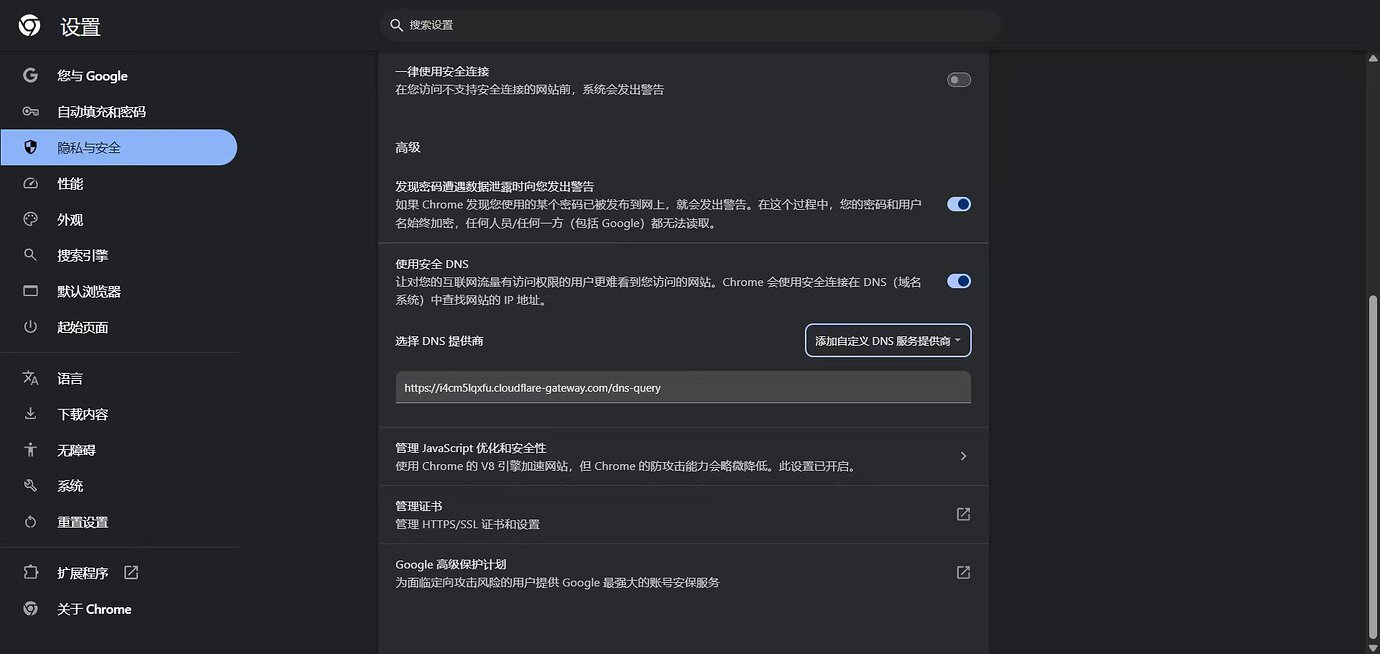Viewport: 1380px width, 654px height.
Task: Click the custom DNS URL input field
Action: tap(683, 387)
